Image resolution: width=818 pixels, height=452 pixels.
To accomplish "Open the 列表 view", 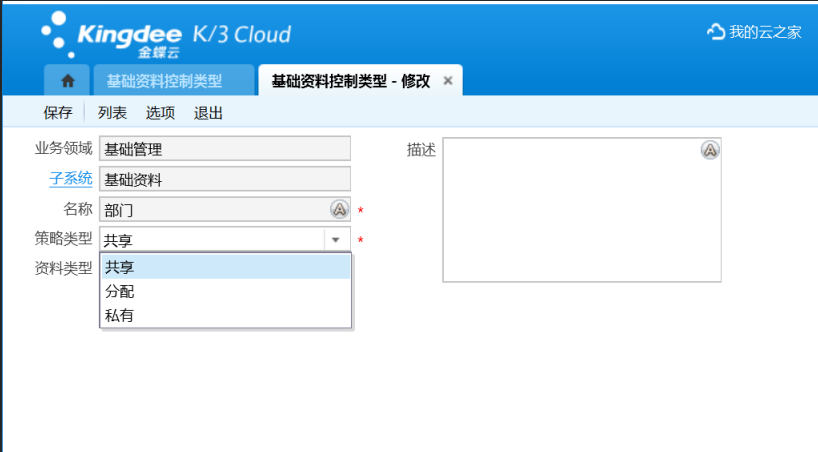I will (112, 113).
